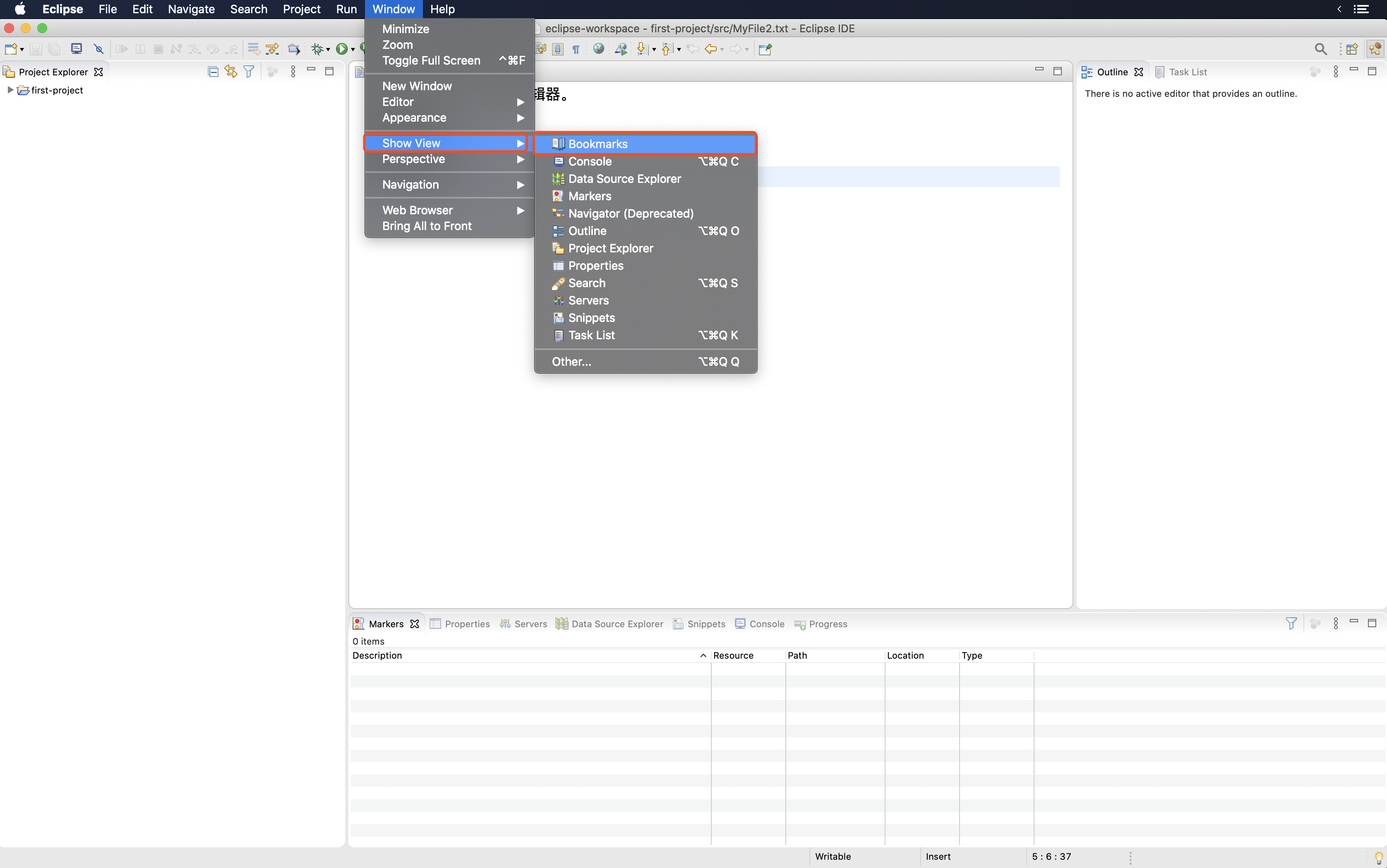Switch to bottom Progress tab

821,624
